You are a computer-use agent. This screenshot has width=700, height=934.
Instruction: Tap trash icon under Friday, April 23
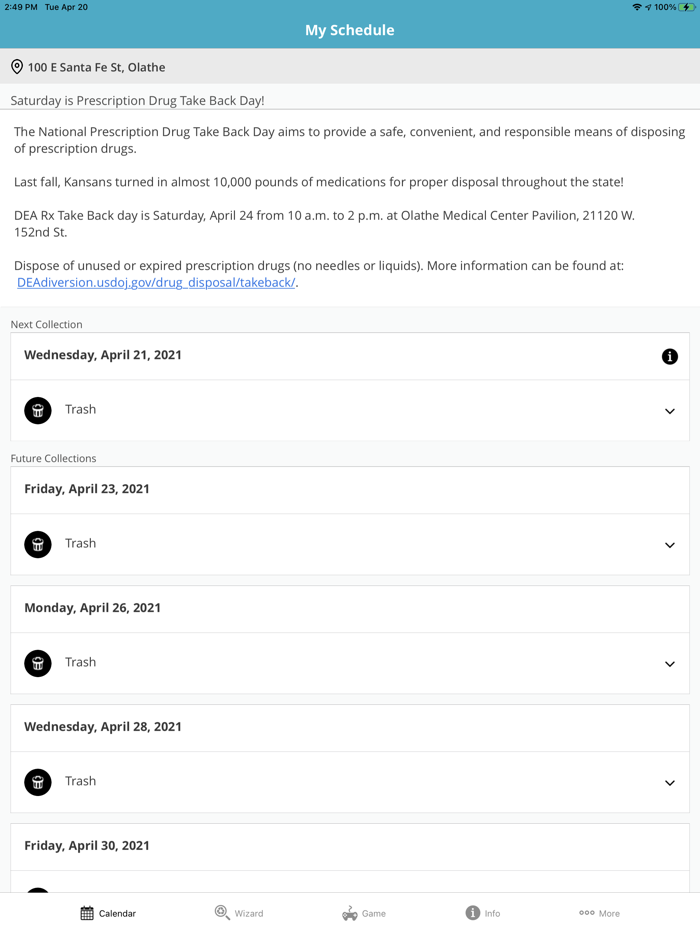[38, 544]
